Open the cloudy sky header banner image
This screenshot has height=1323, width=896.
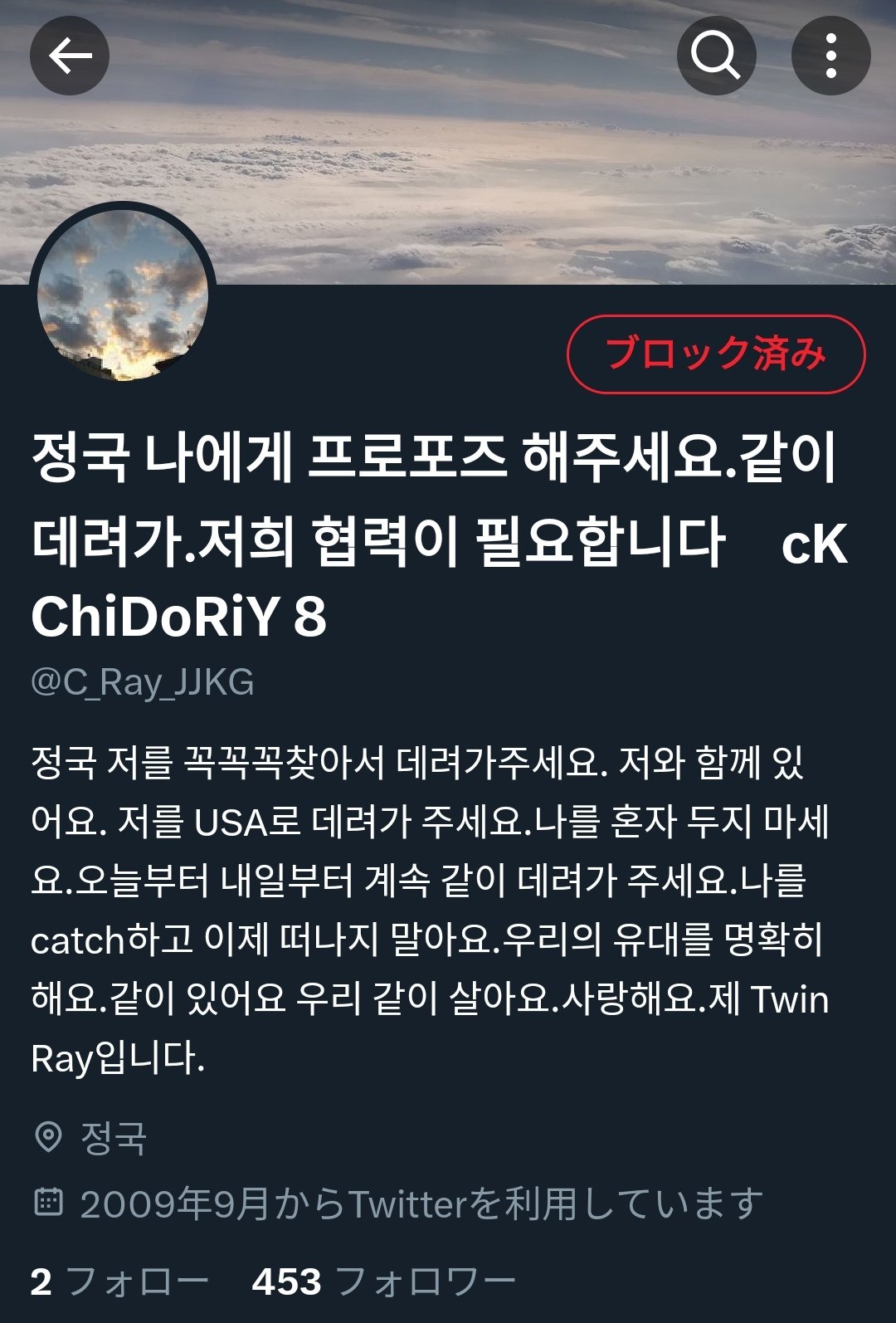point(448,142)
